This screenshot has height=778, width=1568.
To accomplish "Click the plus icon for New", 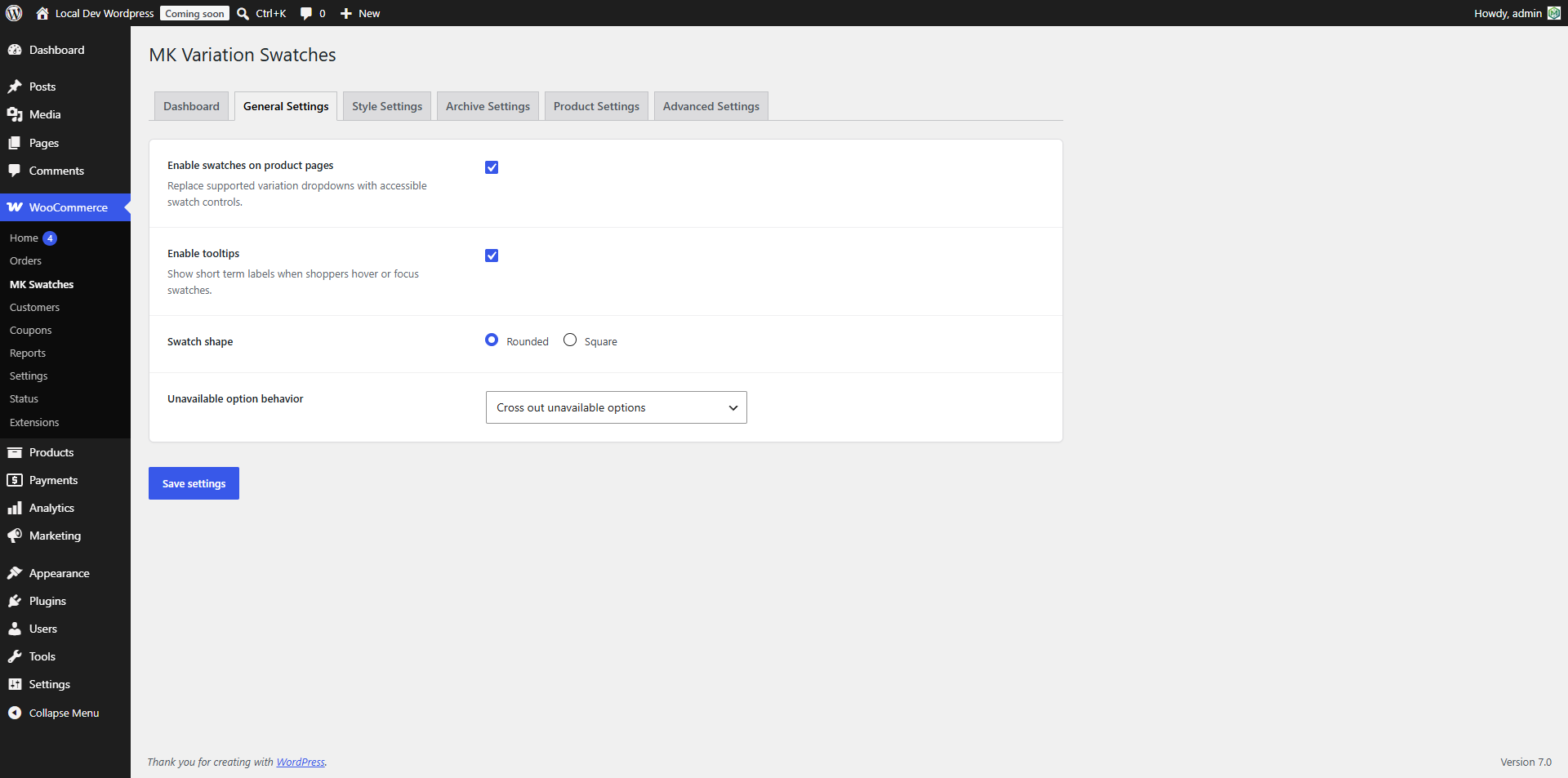I will coord(346,13).
